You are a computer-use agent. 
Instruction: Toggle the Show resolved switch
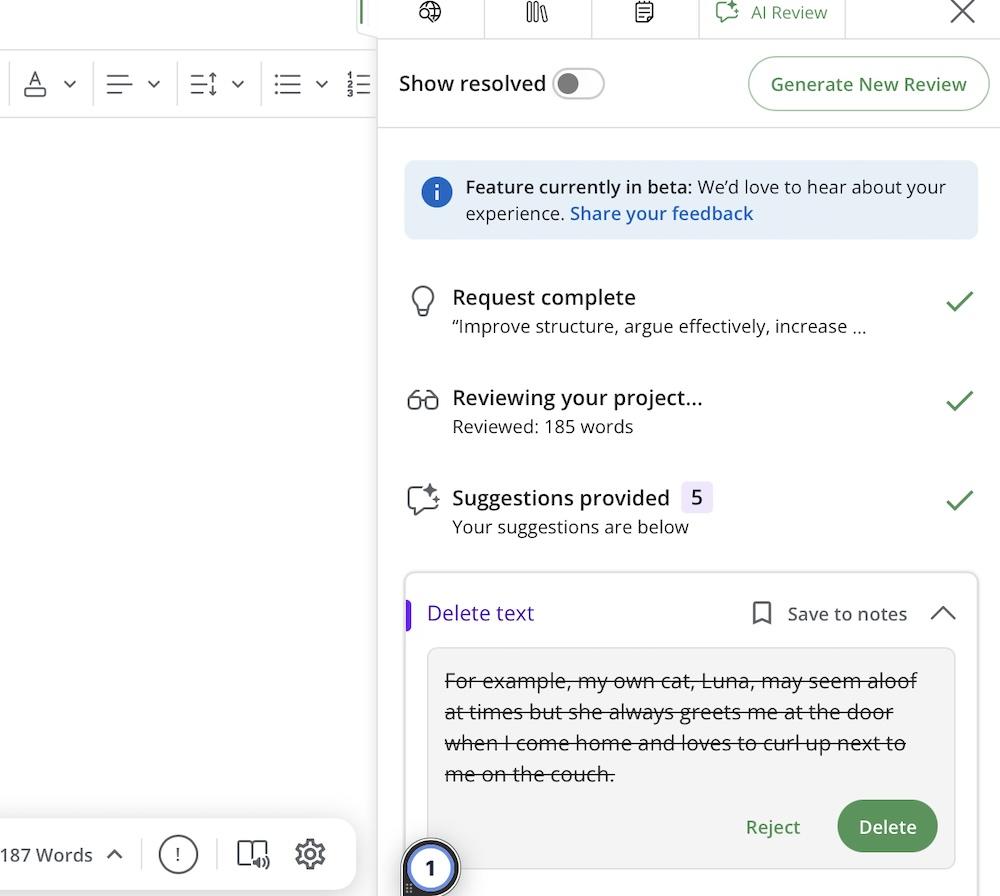pyautogui.click(x=578, y=84)
